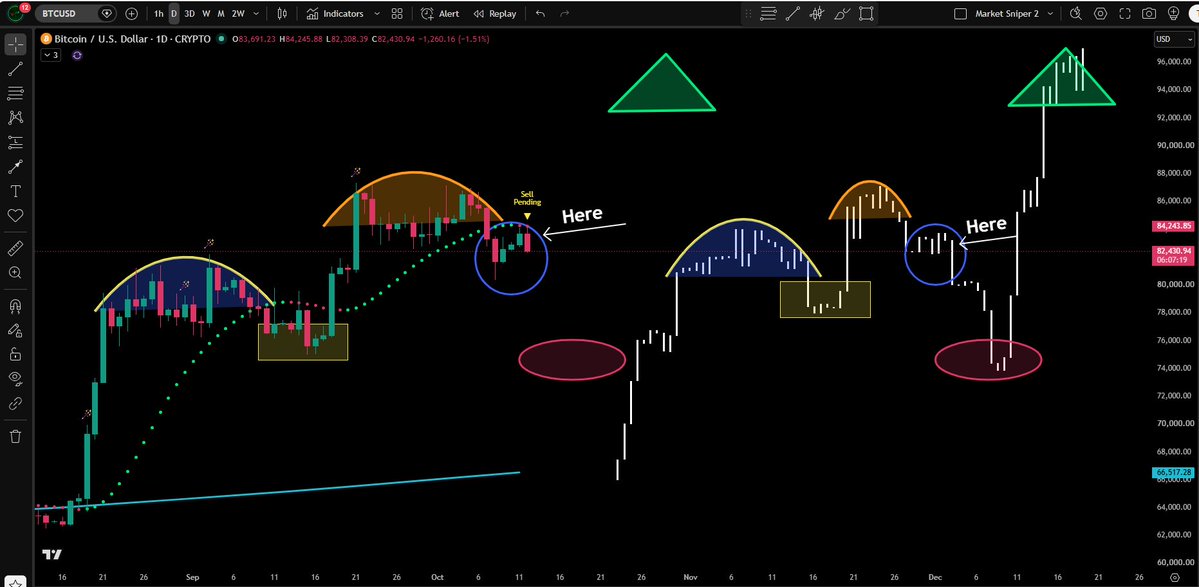Screen dimensions: 1199x587
Task: Click the purple indicator status icon
Action: coord(77,55)
